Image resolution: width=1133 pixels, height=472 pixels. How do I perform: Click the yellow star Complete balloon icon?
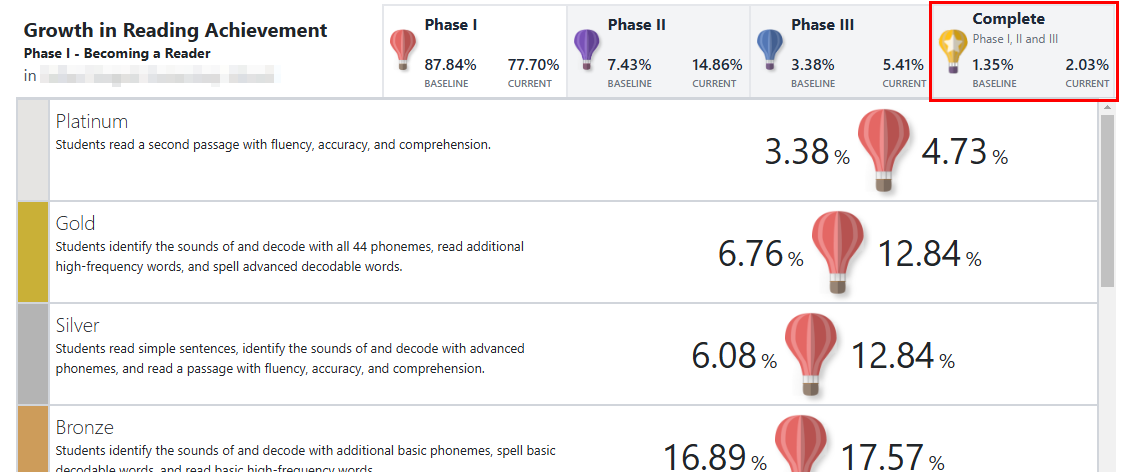(952, 51)
